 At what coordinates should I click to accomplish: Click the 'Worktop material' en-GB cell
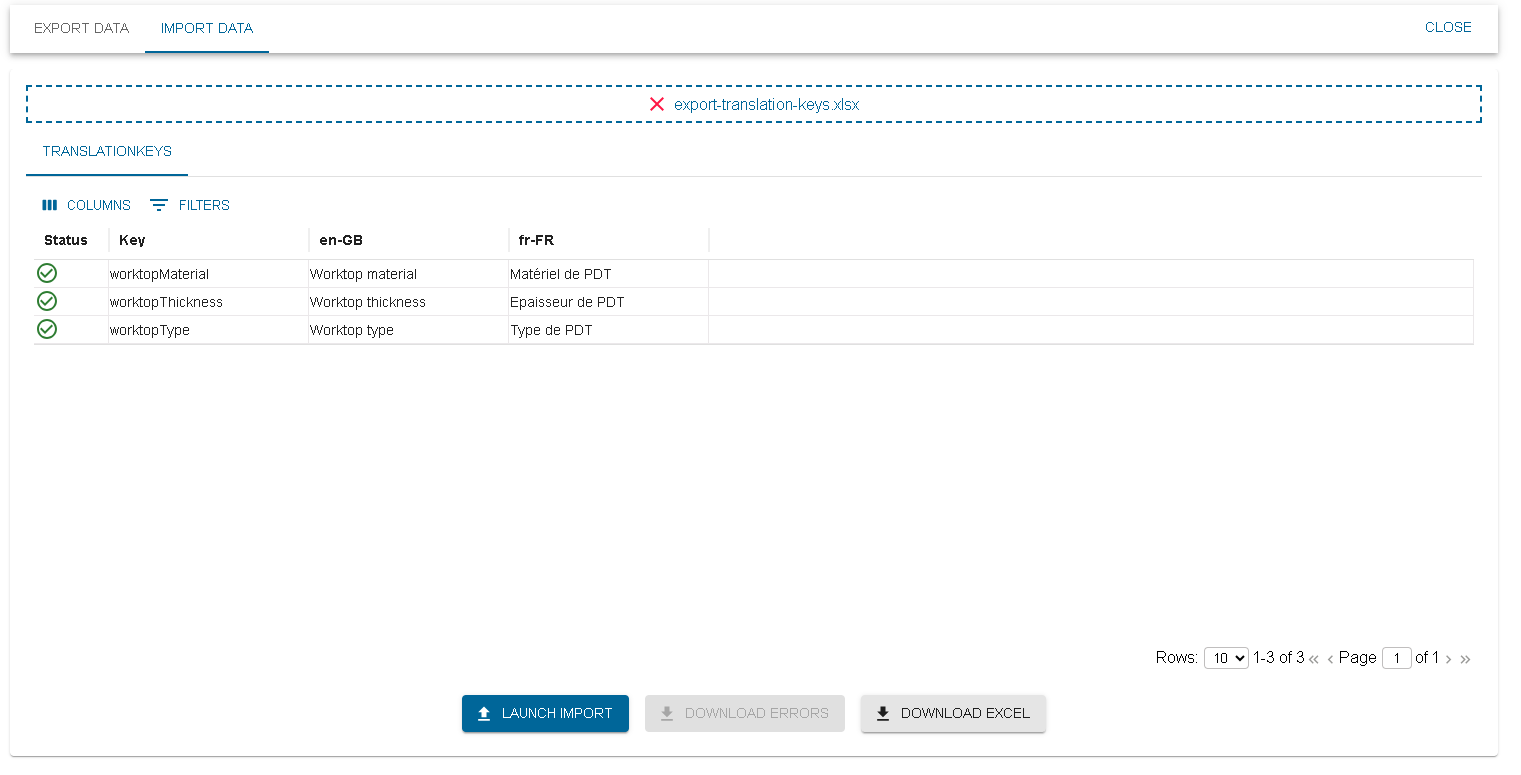408,274
